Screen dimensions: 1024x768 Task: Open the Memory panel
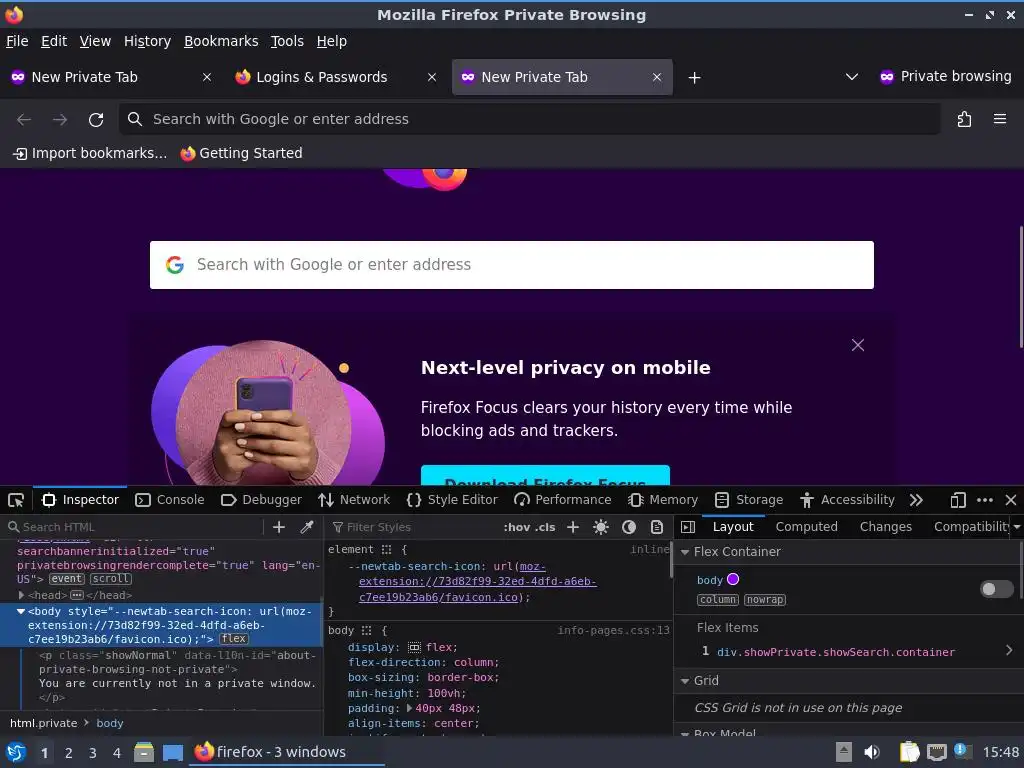pyautogui.click(x=663, y=500)
